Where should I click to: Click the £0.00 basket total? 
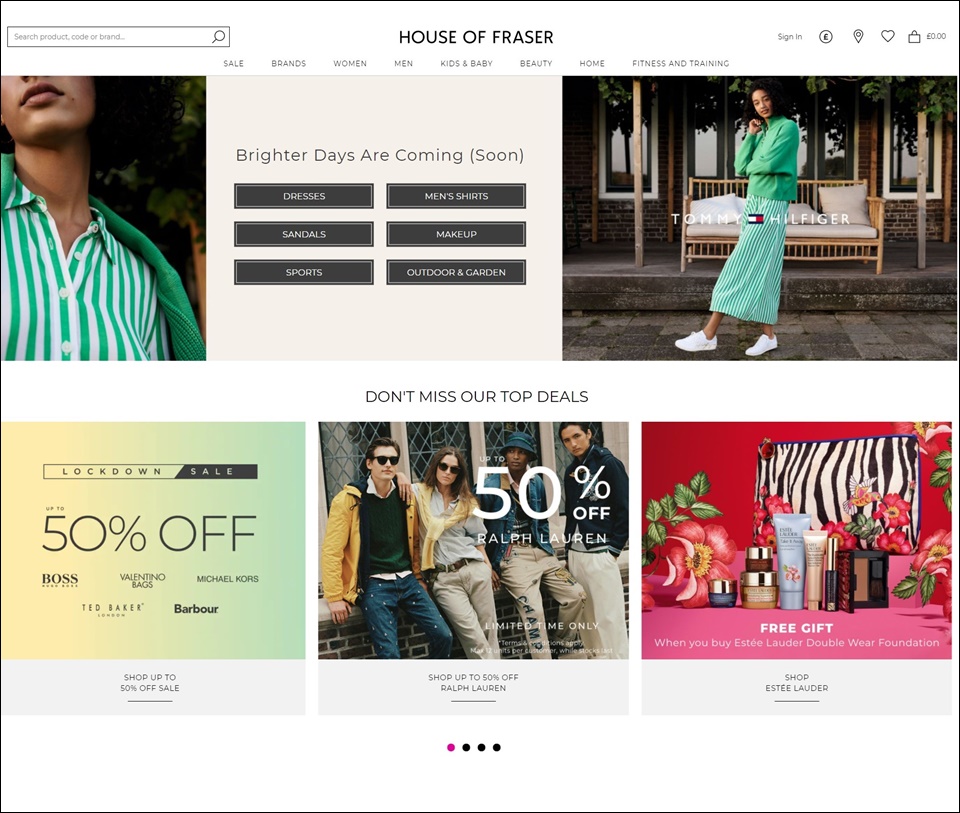(x=936, y=37)
